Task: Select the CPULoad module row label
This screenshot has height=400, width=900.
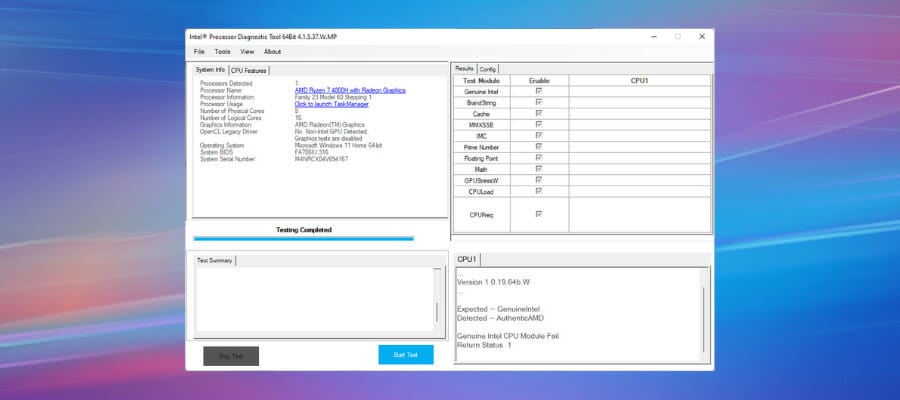Action: (x=482, y=192)
